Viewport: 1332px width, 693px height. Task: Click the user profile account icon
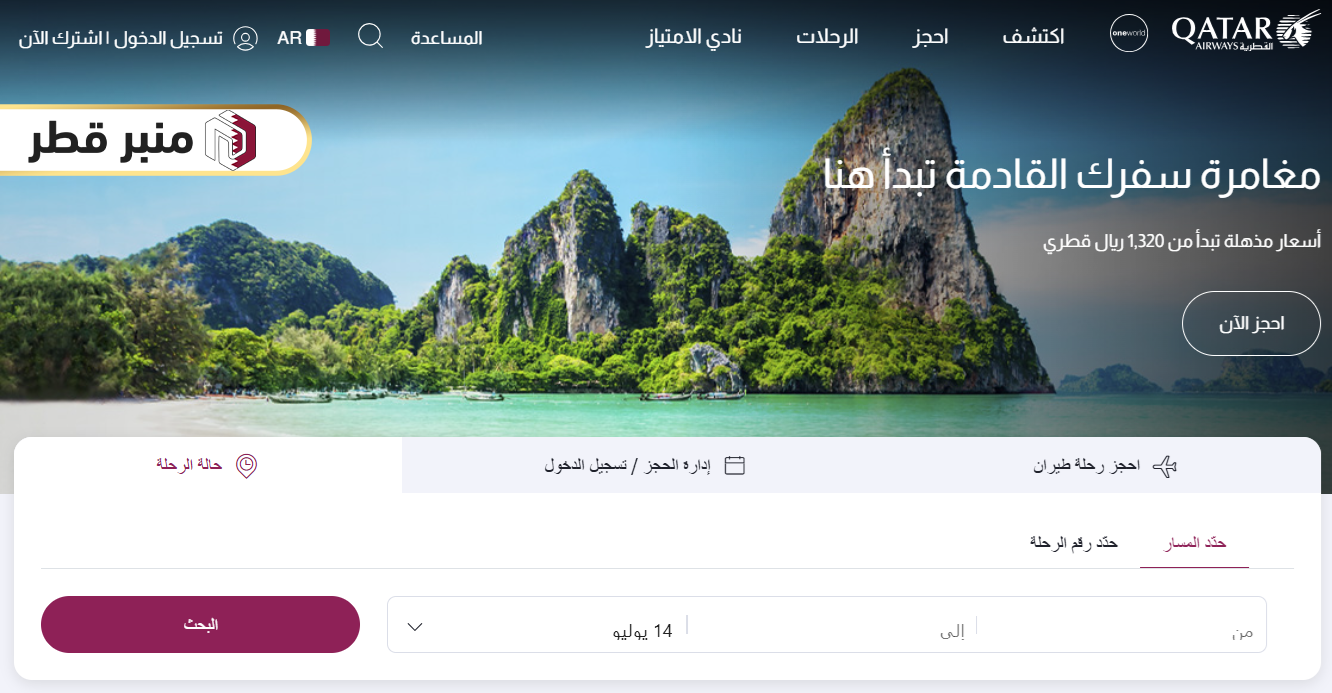(245, 38)
